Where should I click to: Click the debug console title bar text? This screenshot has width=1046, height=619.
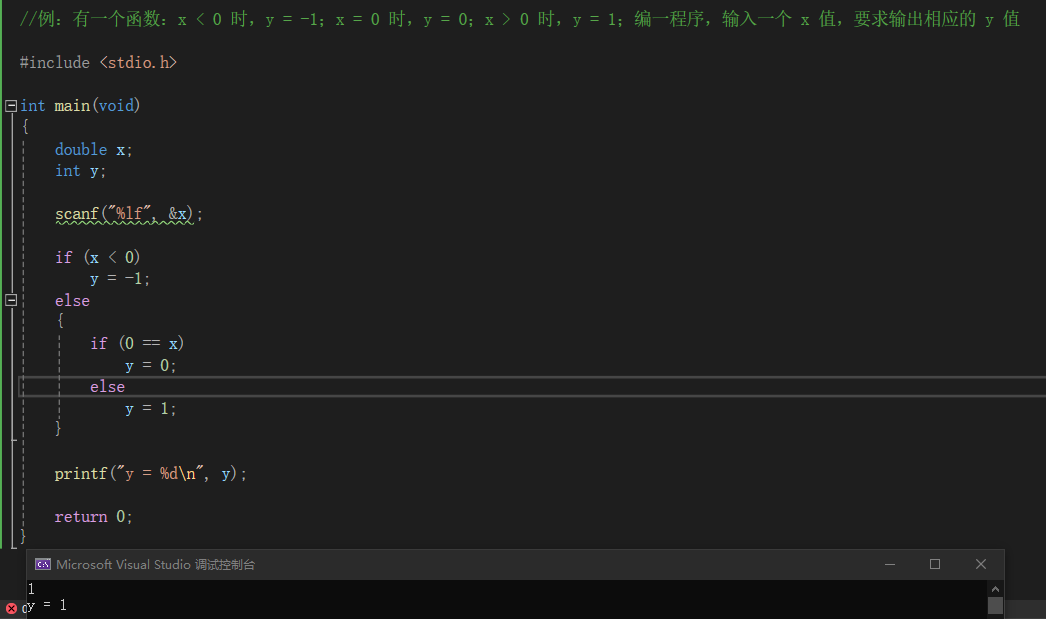coord(155,565)
